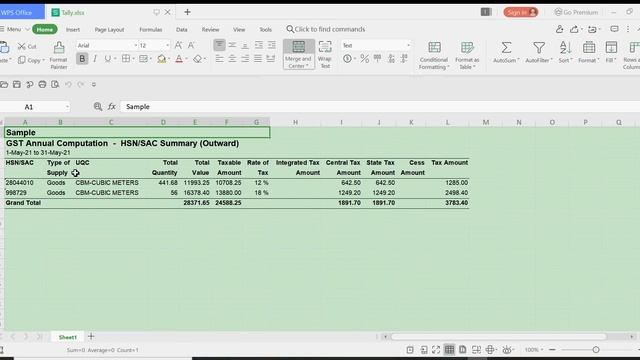Toggle Wrap Text
Image resolution: width=640 pixels, height=360 pixels.
coord(325,54)
